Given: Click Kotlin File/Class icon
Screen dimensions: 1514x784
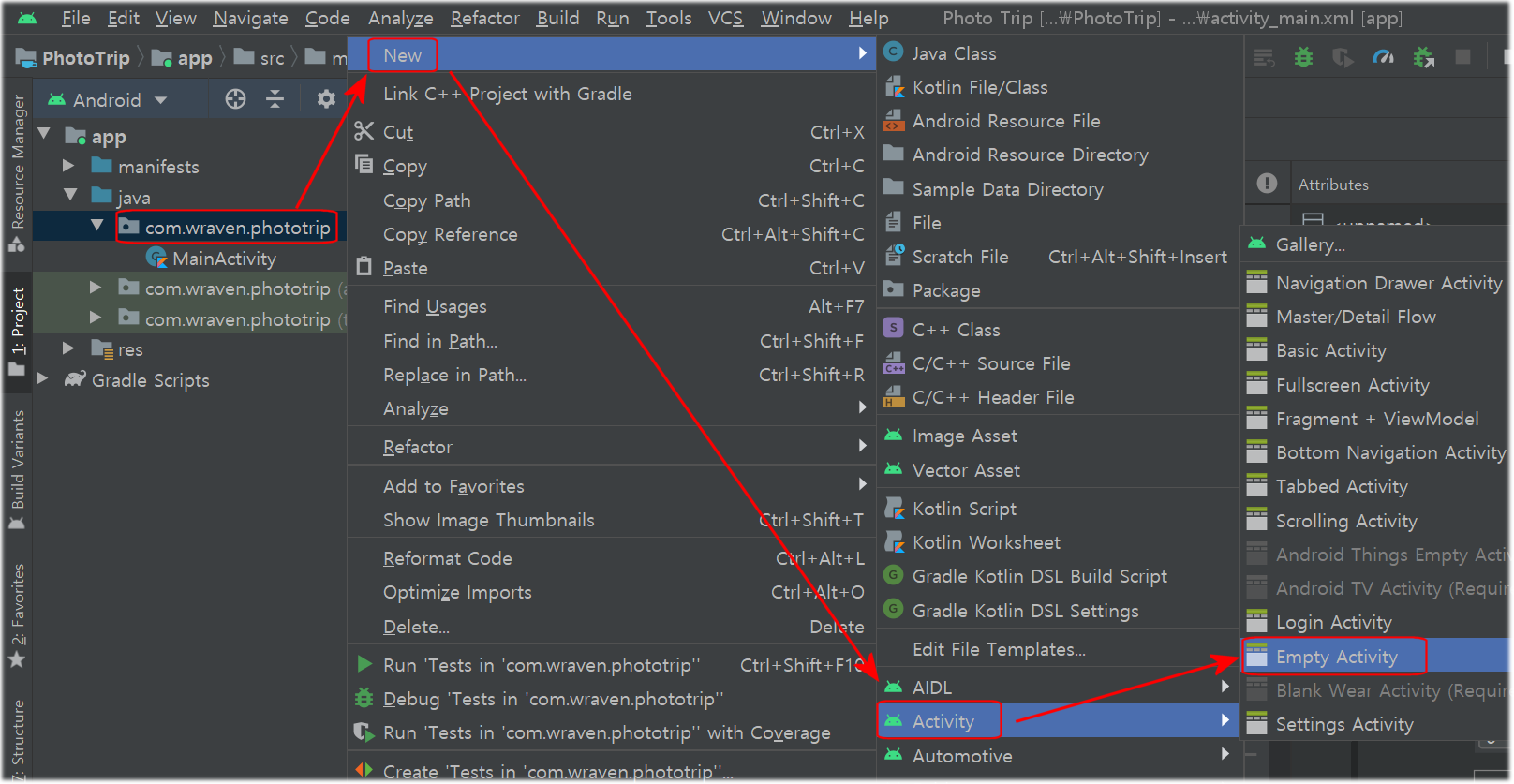Looking at the screenshot, I should coord(894,87).
